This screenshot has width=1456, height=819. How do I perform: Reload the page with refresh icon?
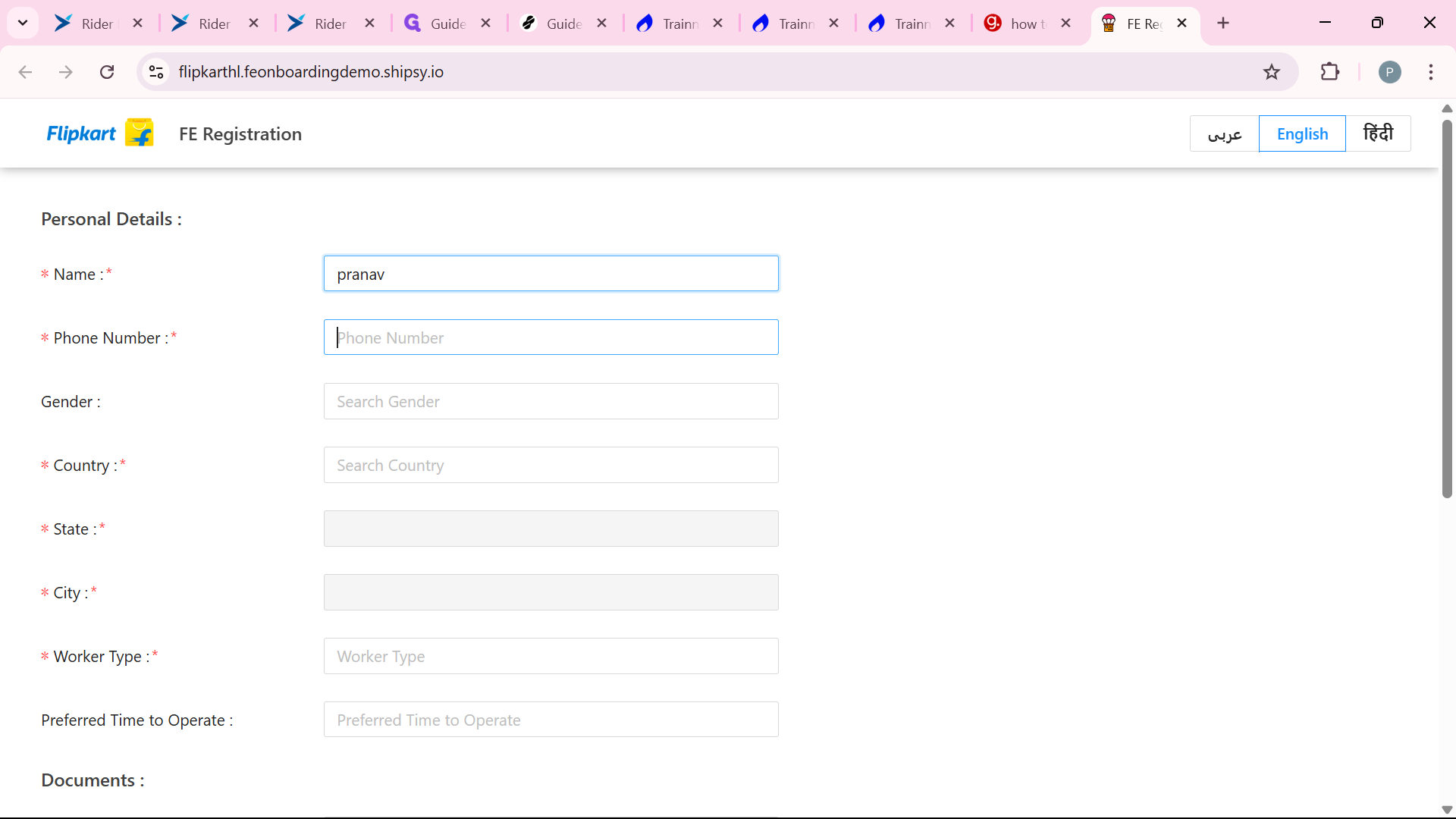click(107, 72)
